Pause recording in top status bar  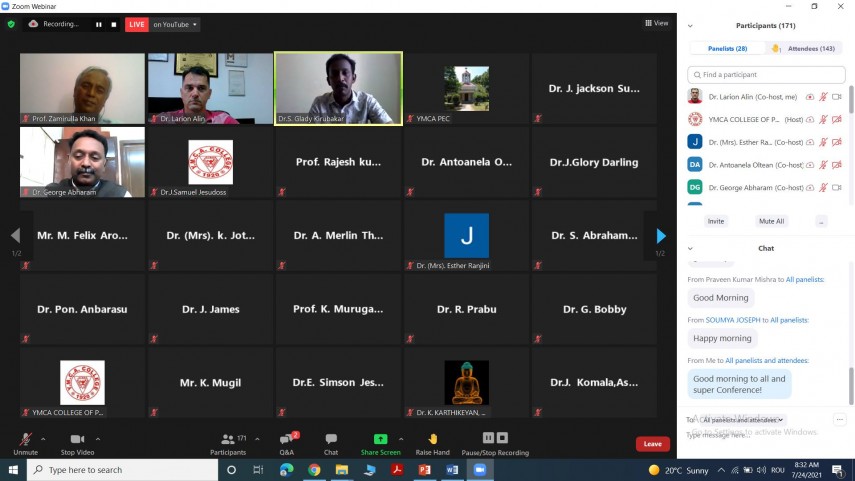[x=99, y=25]
